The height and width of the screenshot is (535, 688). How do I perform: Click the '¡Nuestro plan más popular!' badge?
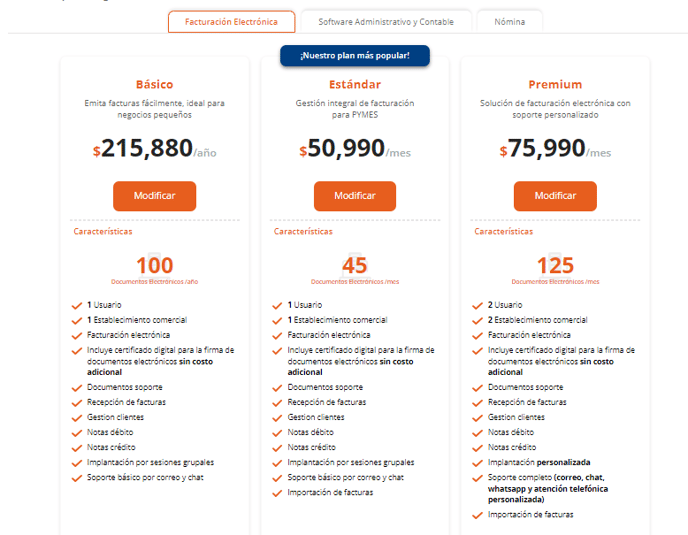coord(354,55)
